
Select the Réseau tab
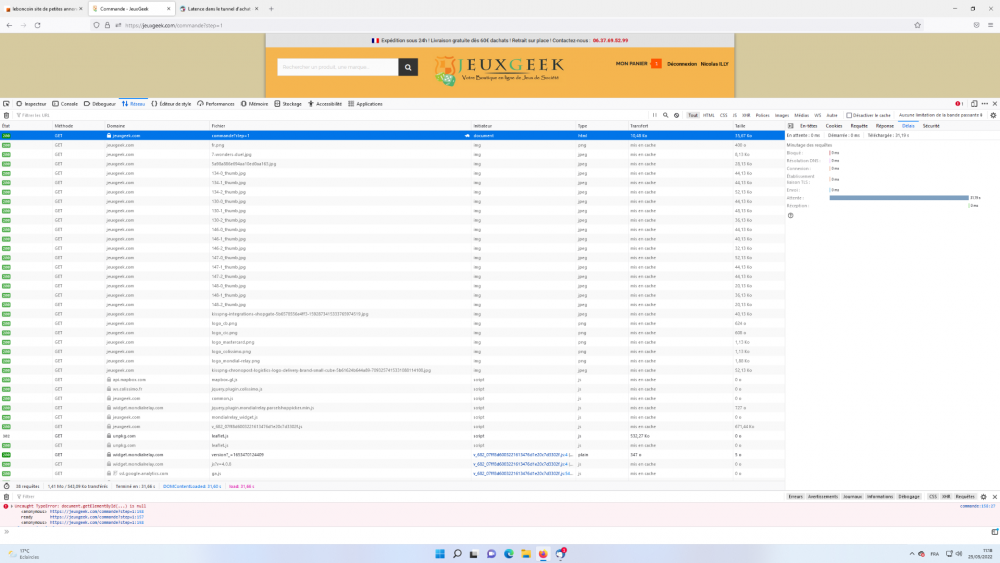click(x=133, y=104)
